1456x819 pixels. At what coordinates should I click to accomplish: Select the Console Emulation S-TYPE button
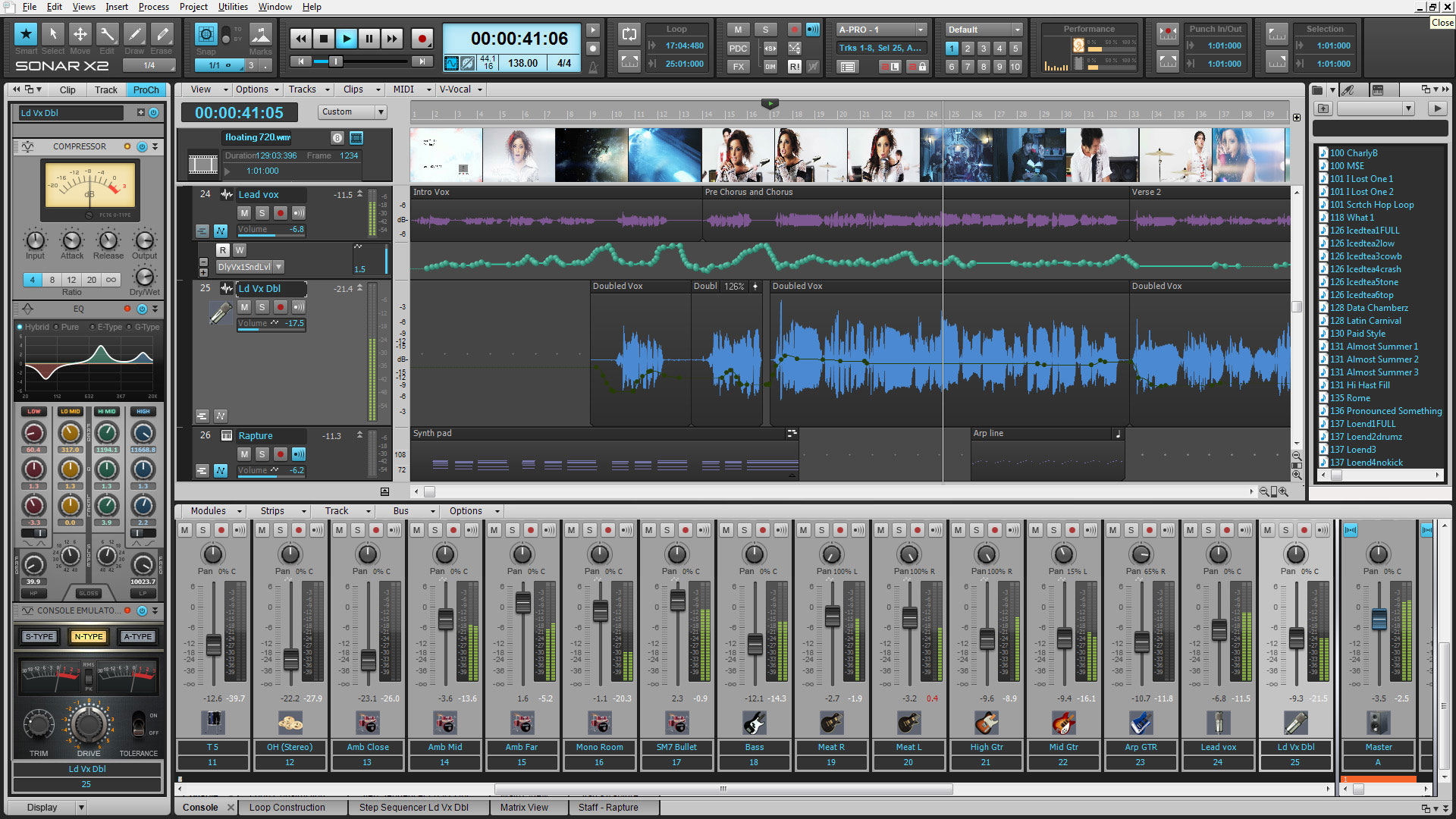point(36,636)
